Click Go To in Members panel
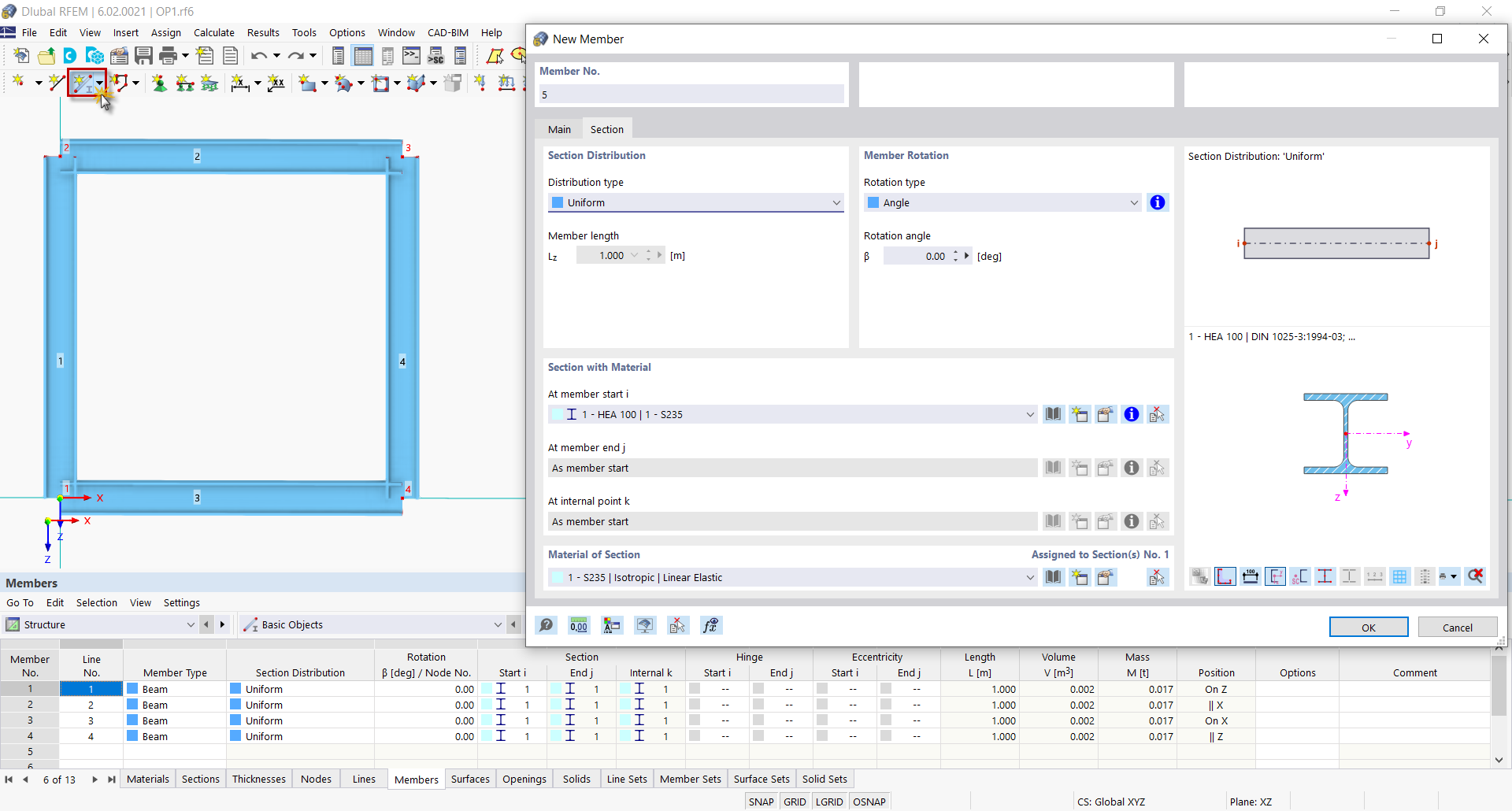1512x811 pixels. click(x=20, y=602)
